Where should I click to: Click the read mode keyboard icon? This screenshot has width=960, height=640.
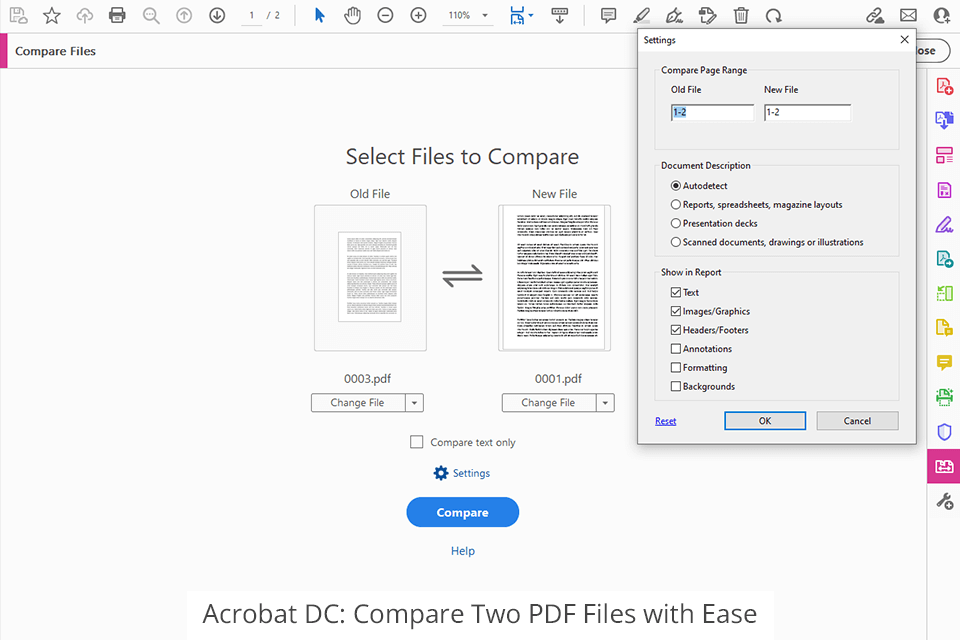[560, 15]
